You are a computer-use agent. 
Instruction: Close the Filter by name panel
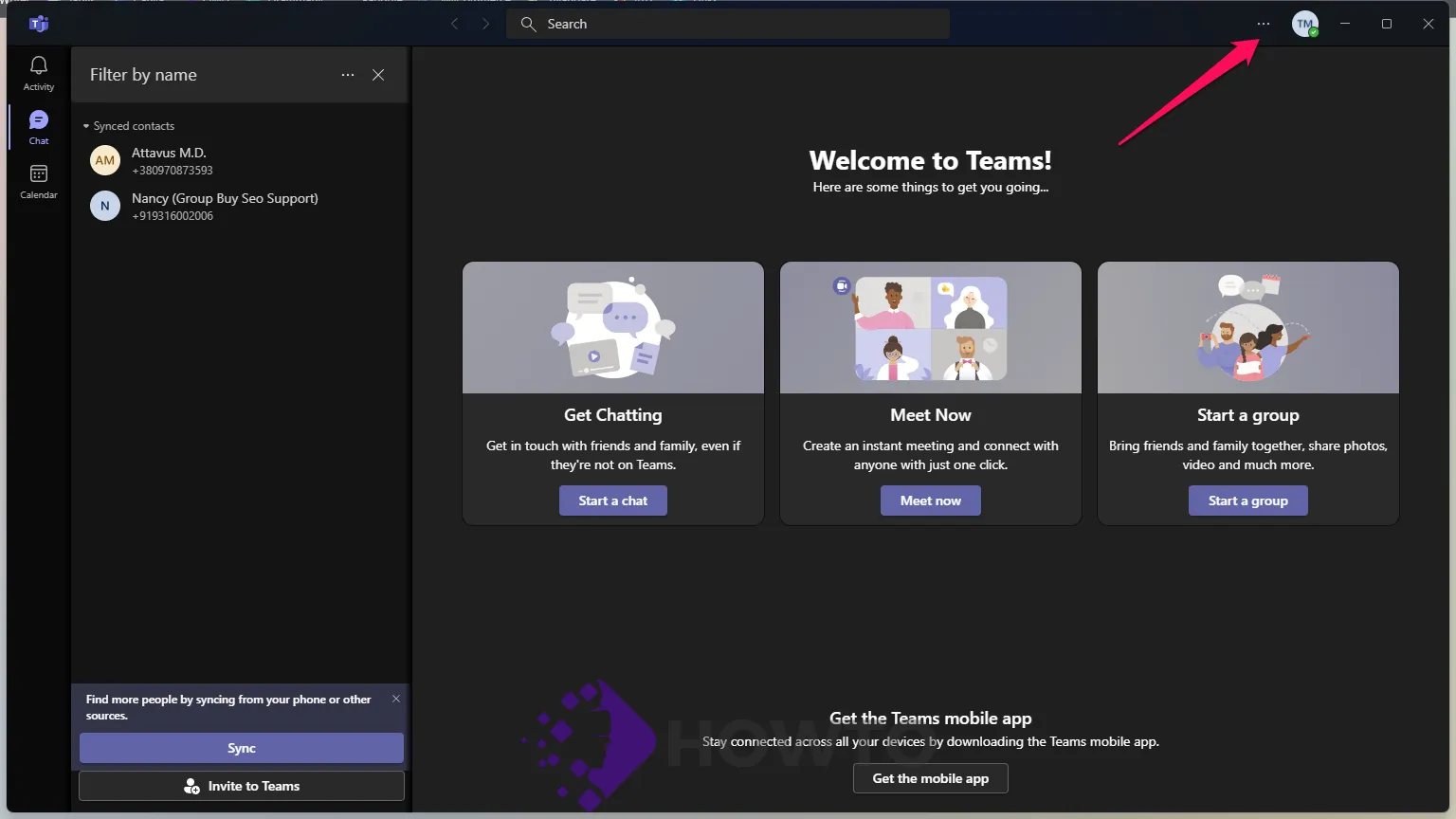click(378, 75)
